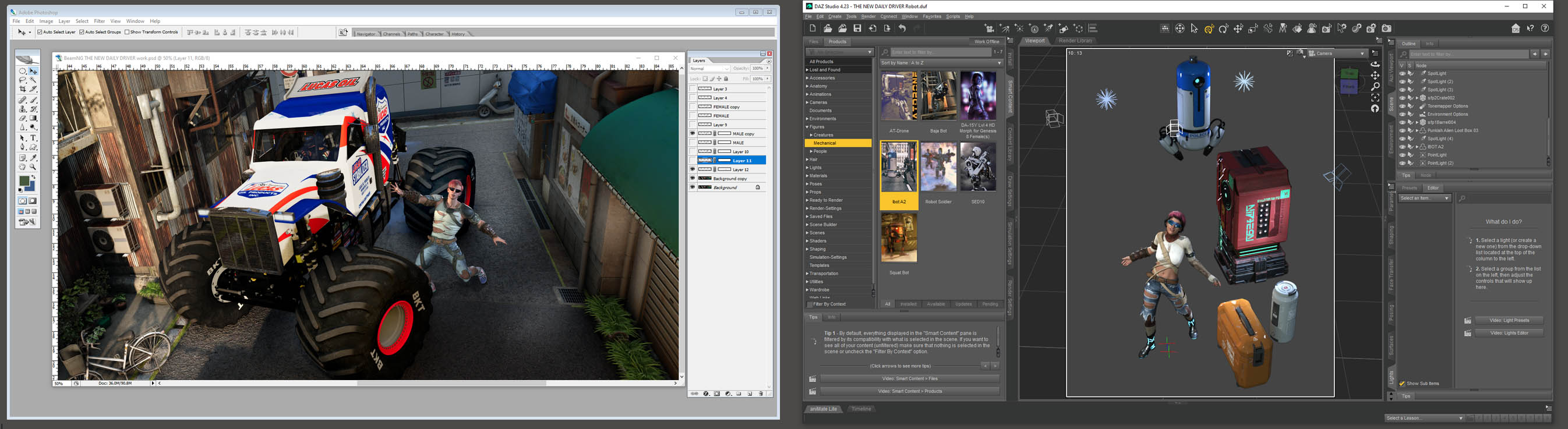Viewport: 1568px width, 429px height.
Task: Select the Crop tool in Photoshop
Action: [x=23, y=90]
